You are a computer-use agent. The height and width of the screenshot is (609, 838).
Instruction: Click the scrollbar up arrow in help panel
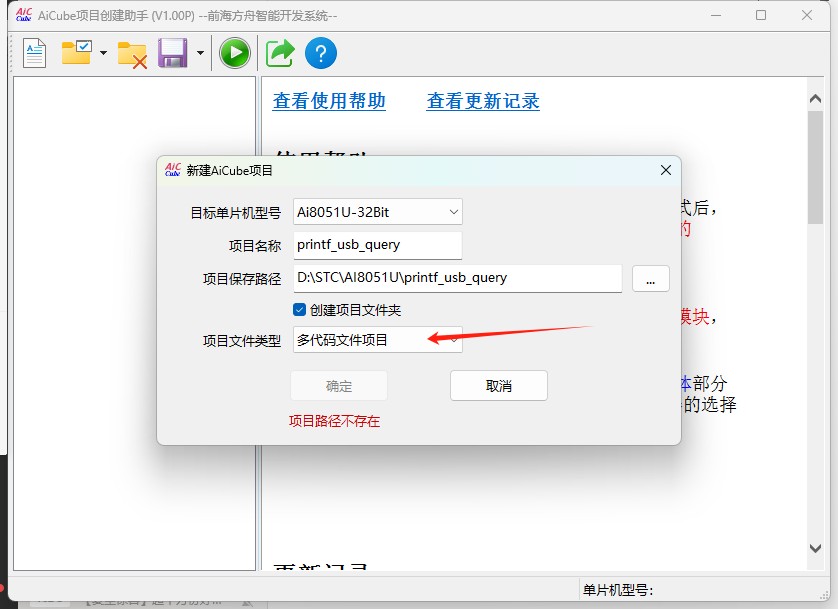815,98
